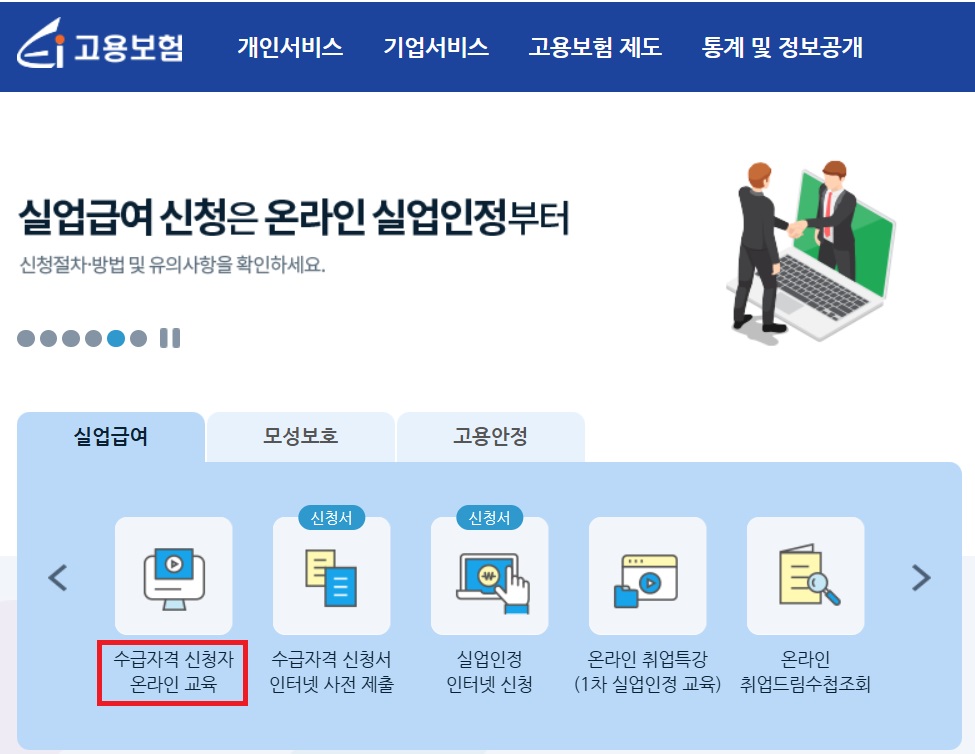Screen dimensions: 975x754
Task: Show previous services with left arrow
Action: 56,577
